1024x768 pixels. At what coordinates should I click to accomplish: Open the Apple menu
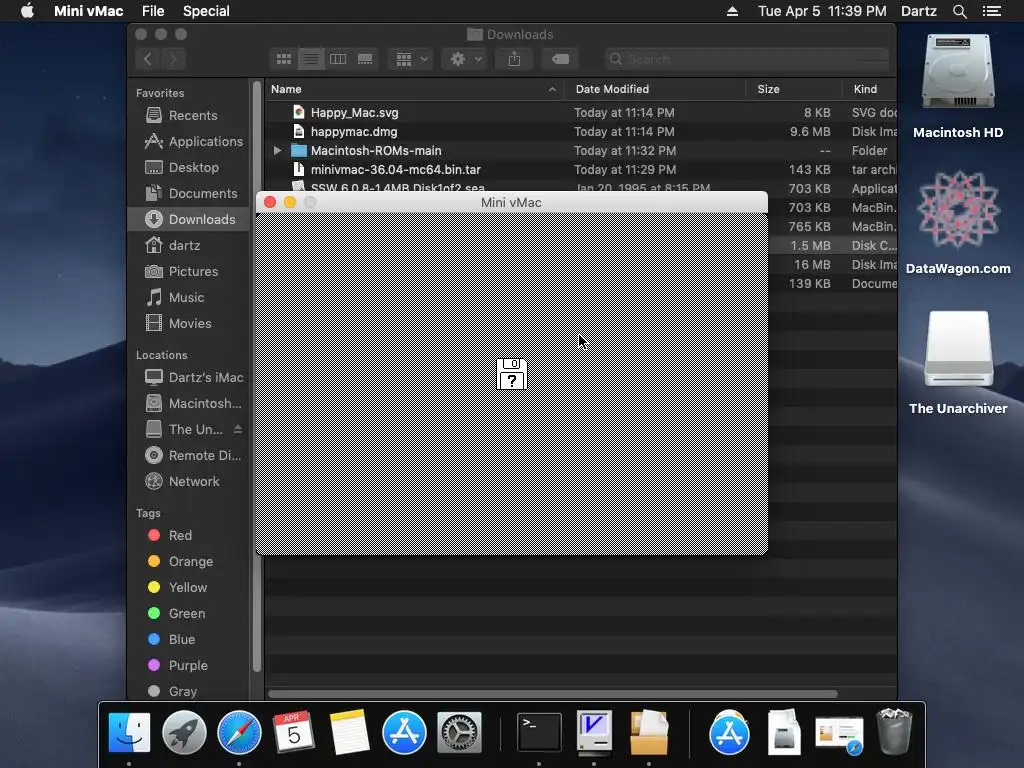[x=27, y=11]
